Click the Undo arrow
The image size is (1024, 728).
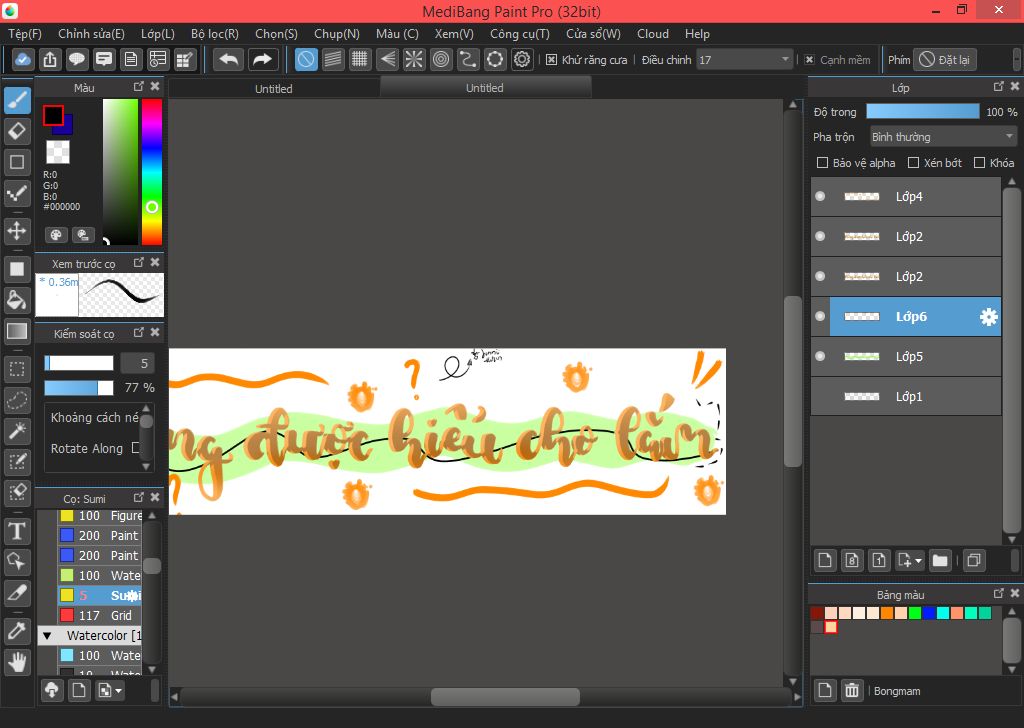pyautogui.click(x=229, y=59)
